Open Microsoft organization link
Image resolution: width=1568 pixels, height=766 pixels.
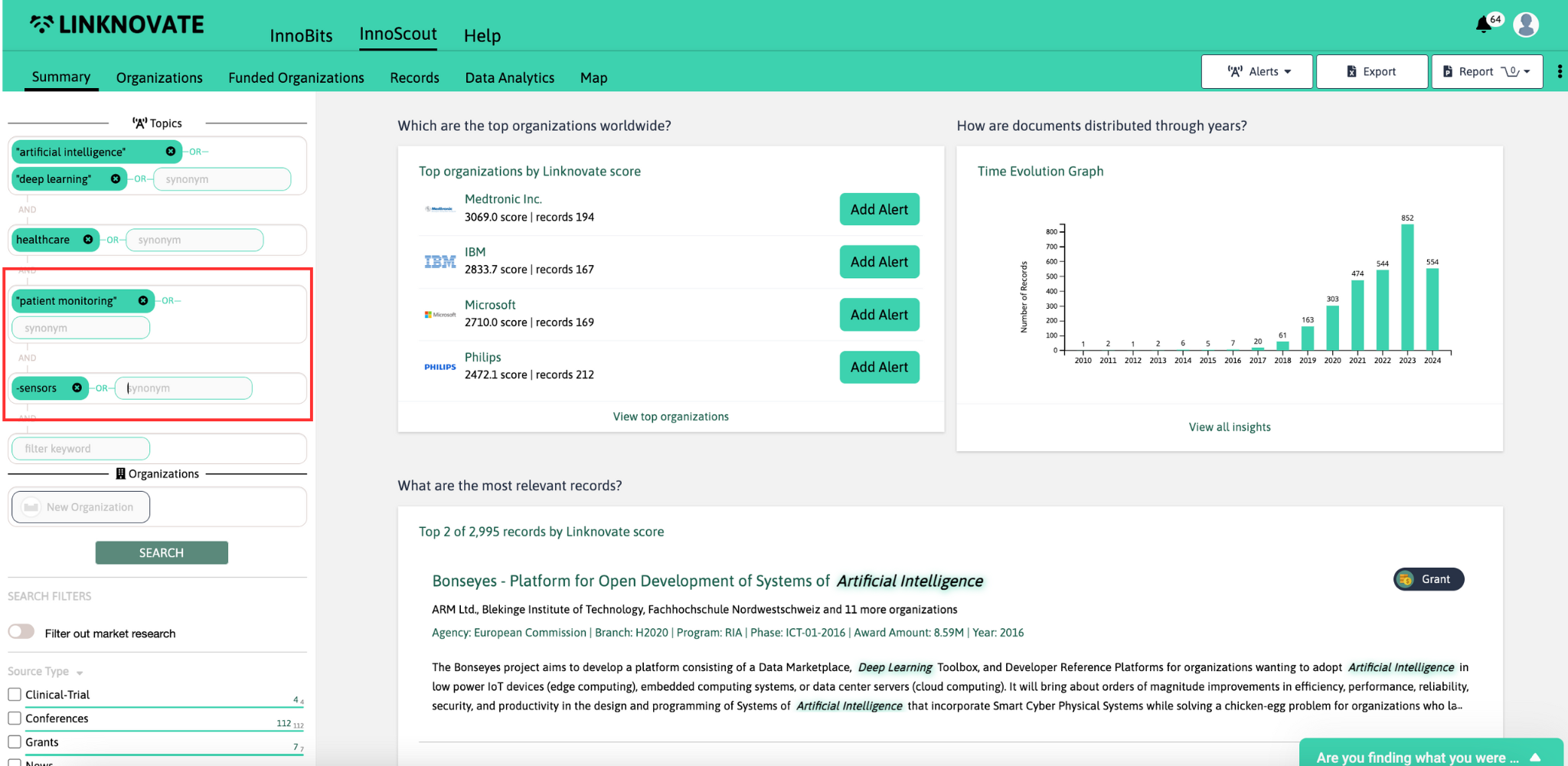490,305
